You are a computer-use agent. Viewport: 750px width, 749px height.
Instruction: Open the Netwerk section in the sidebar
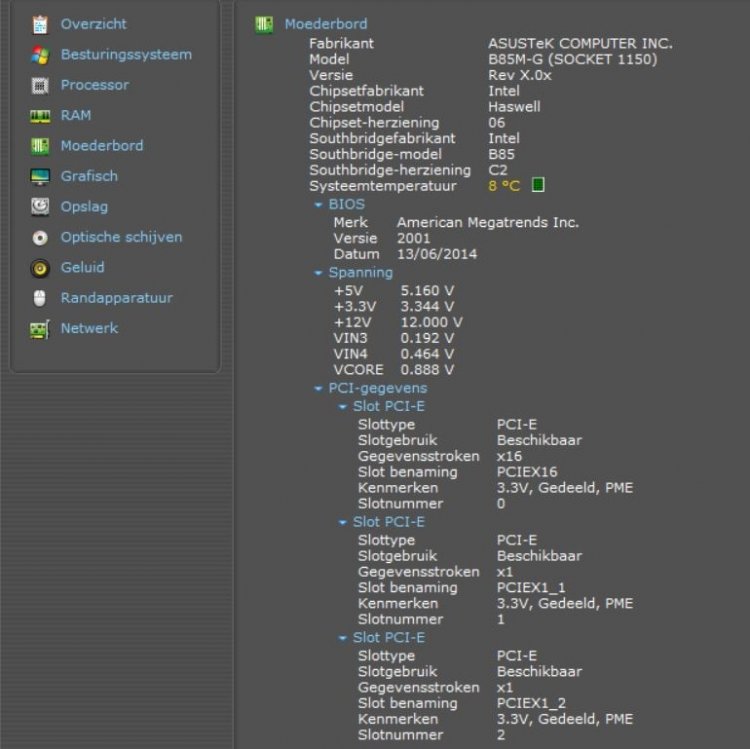[x=89, y=328]
